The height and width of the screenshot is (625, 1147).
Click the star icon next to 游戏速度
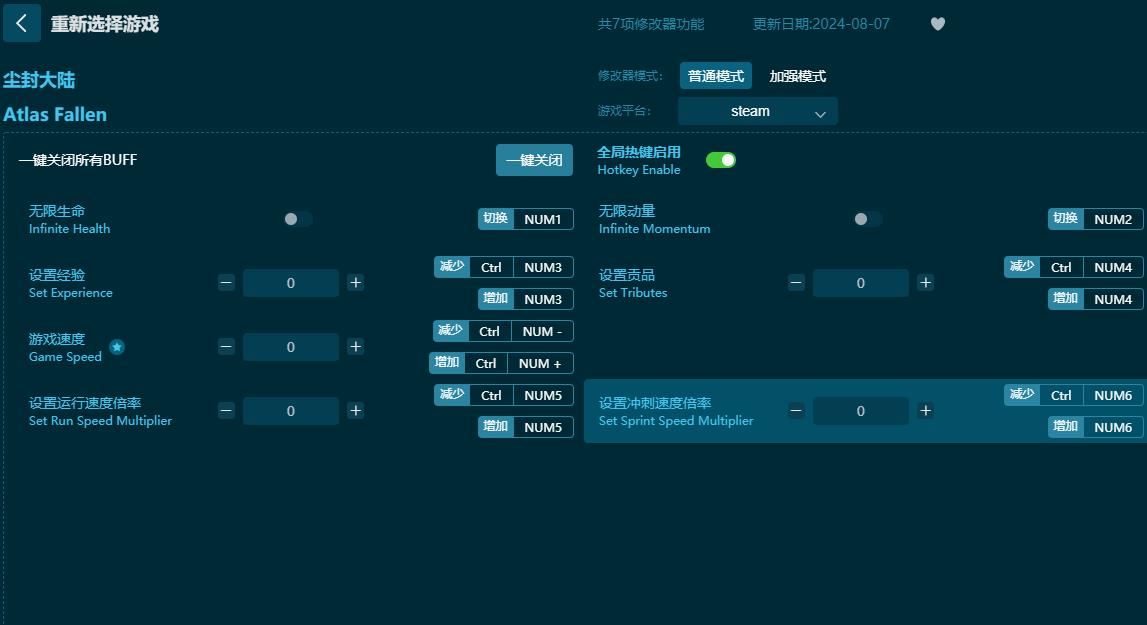click(x=117, y=347)
